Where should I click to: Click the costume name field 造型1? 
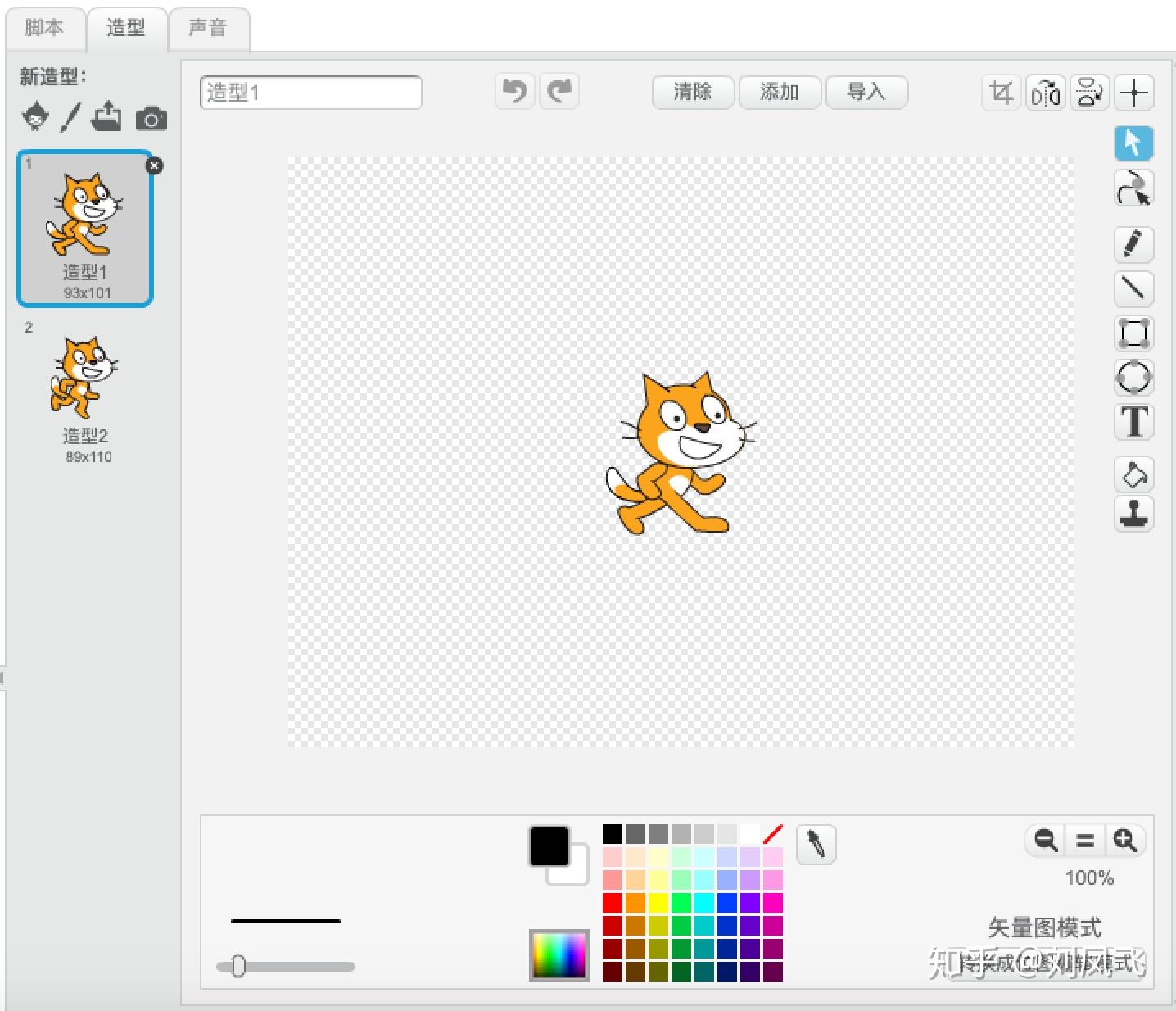311,93
